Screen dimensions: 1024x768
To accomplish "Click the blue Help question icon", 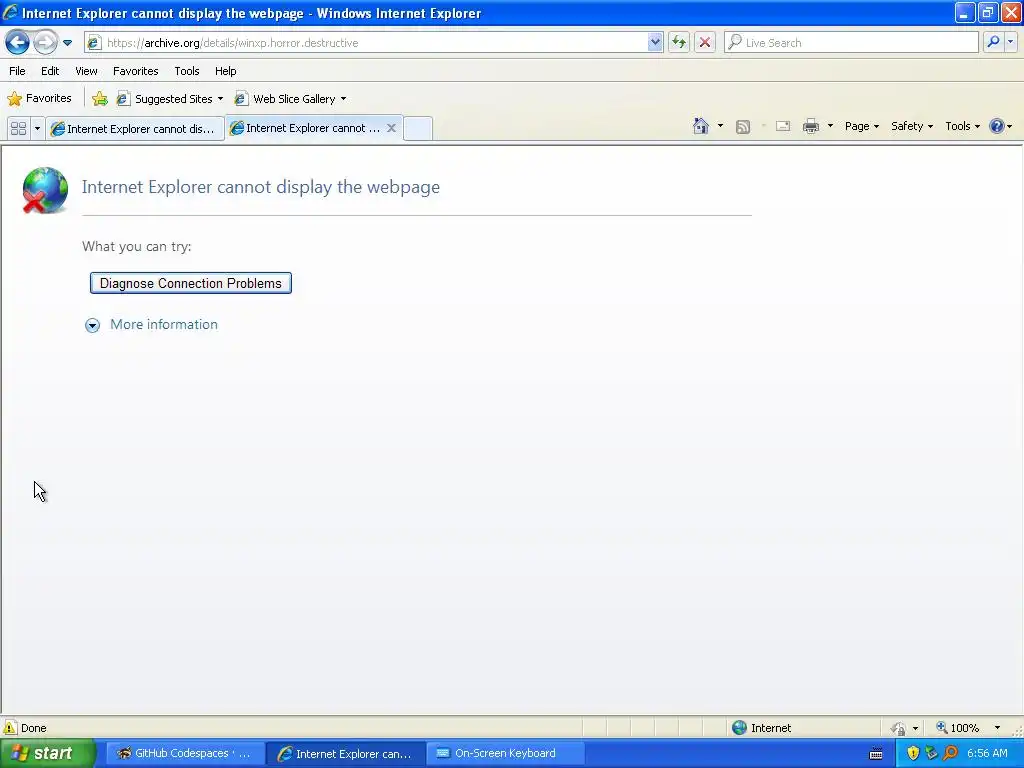I will [x=997, y=126].
